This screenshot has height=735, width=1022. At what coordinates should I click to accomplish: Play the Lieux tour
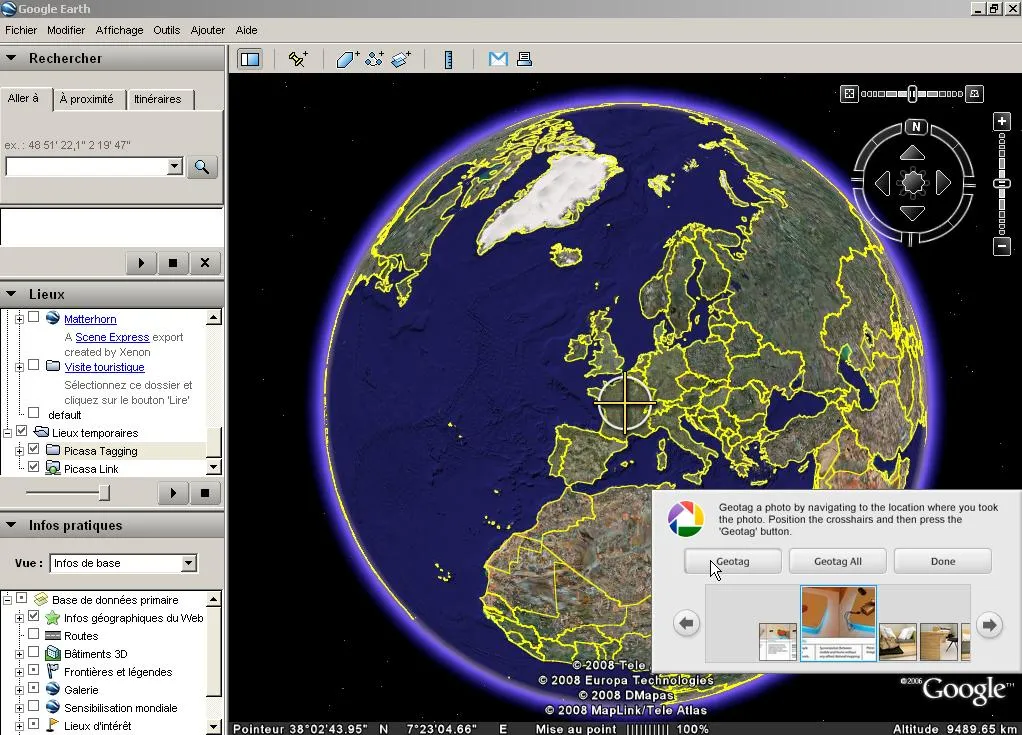(173, 493)
